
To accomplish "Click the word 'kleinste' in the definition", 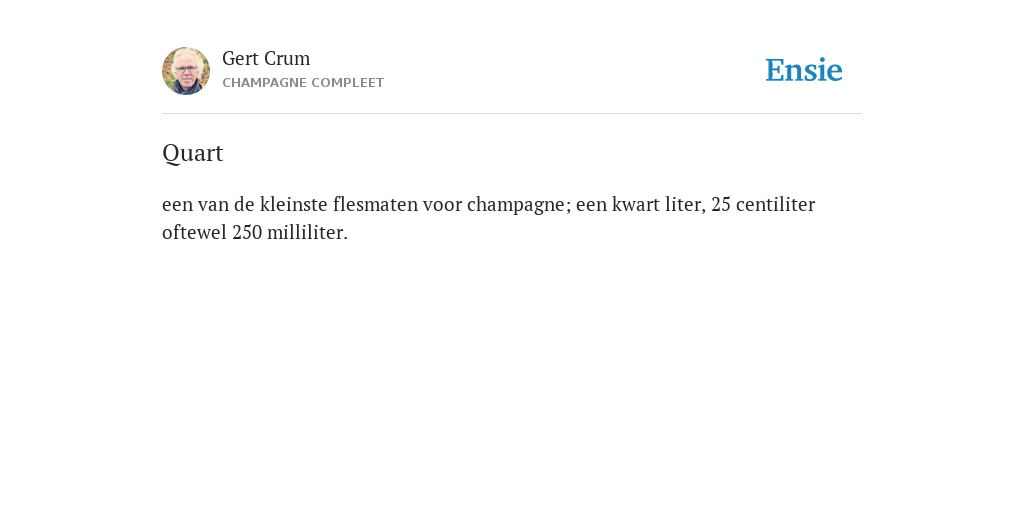I will pyautogui.click(x=293, y=204).
